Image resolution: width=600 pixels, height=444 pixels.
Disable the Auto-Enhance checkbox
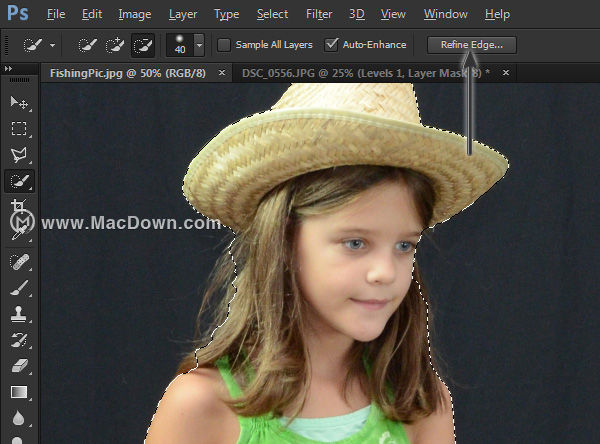331,45
